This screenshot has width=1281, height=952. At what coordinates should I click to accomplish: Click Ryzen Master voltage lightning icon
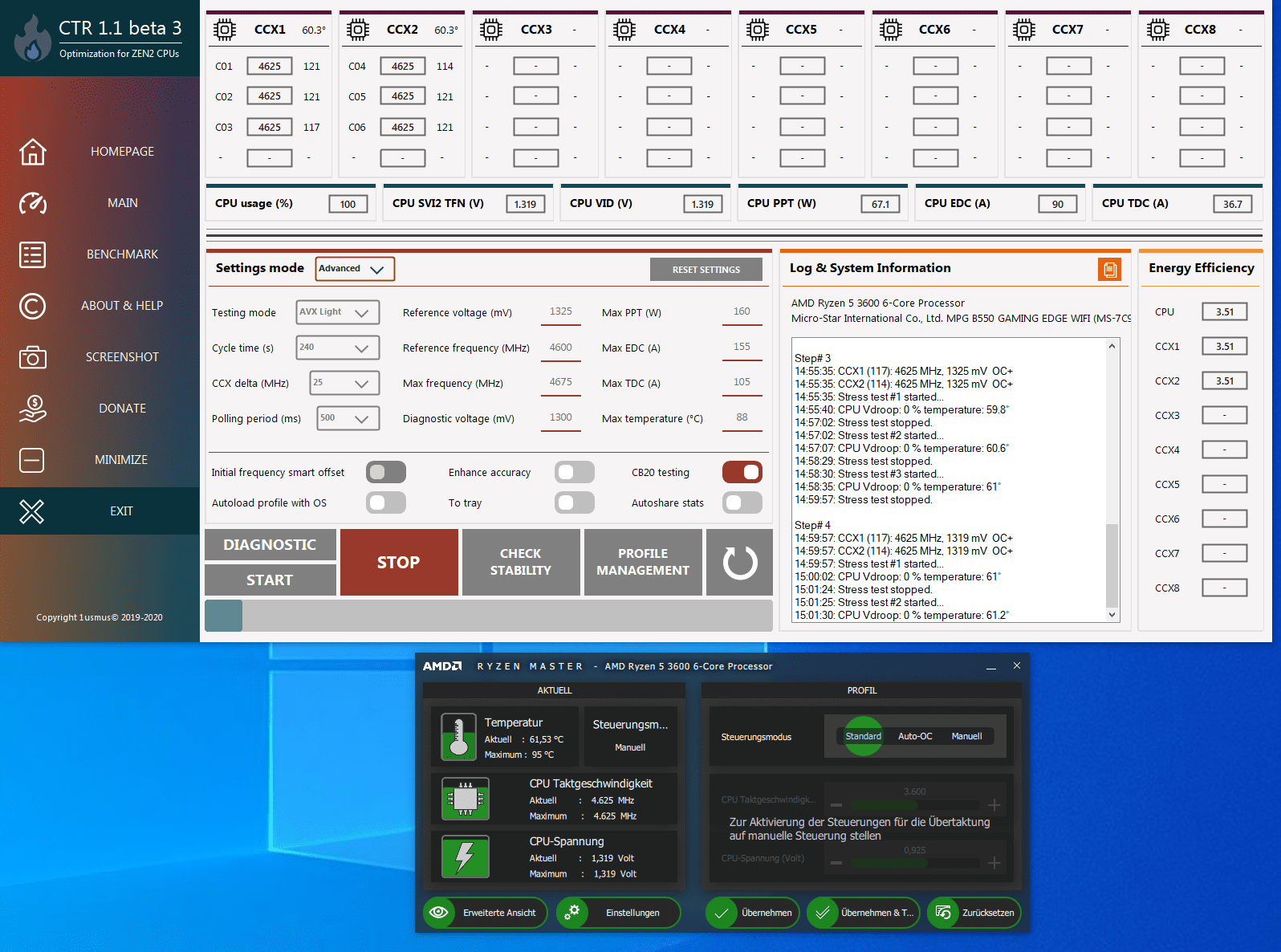coord(466,856)
